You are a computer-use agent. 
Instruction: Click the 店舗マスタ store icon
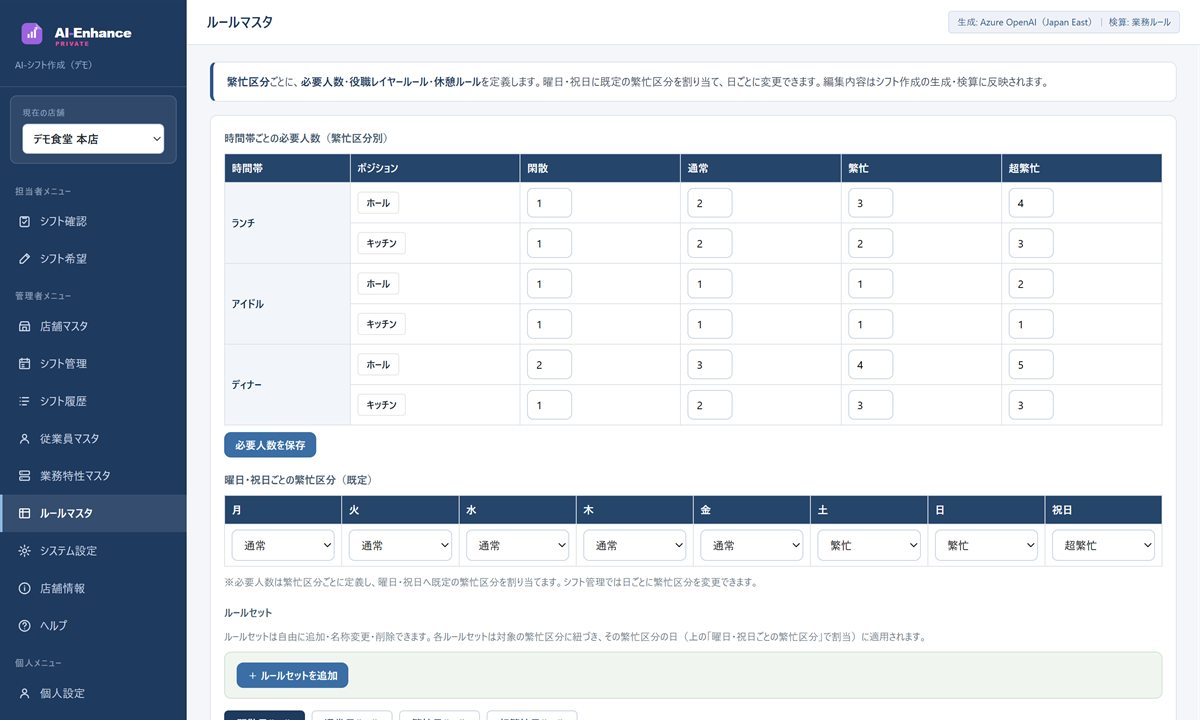point(25,326)
